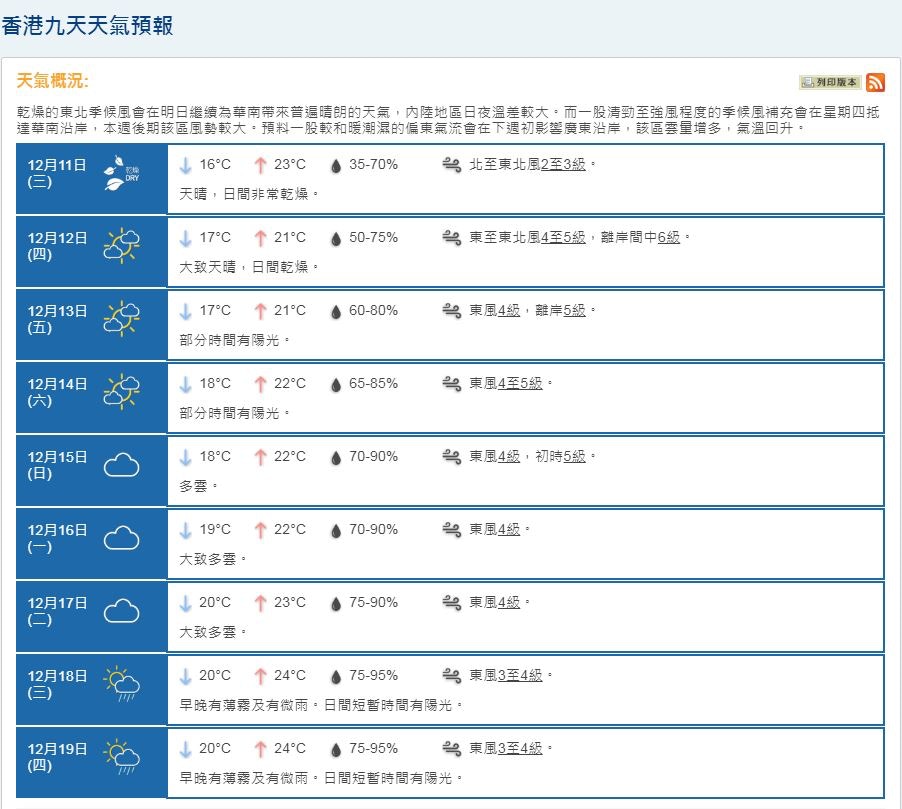902x809 pixels.
Task: Open the 3至4級 link in 12月18日 row
Action: tap(520, 676)
